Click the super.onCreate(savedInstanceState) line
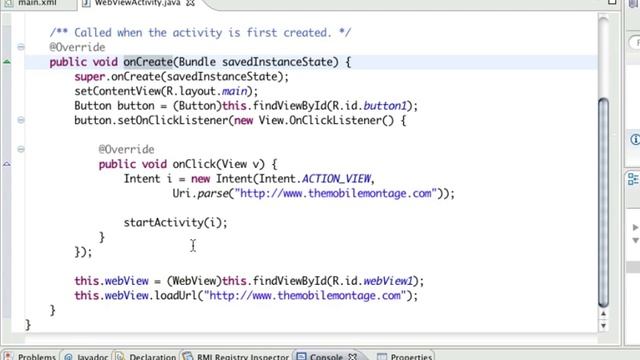Image resolution: width=640 pixels, height=360 pixels. coord(181,77)
